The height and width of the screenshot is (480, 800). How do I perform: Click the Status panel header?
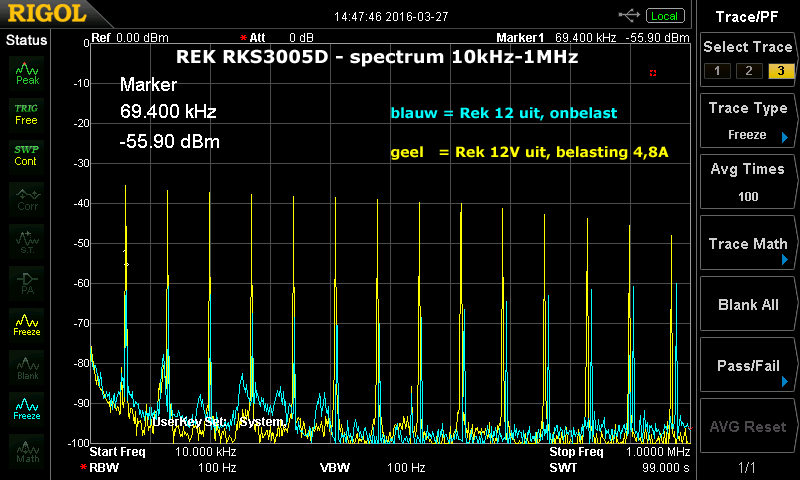(26, 40)
